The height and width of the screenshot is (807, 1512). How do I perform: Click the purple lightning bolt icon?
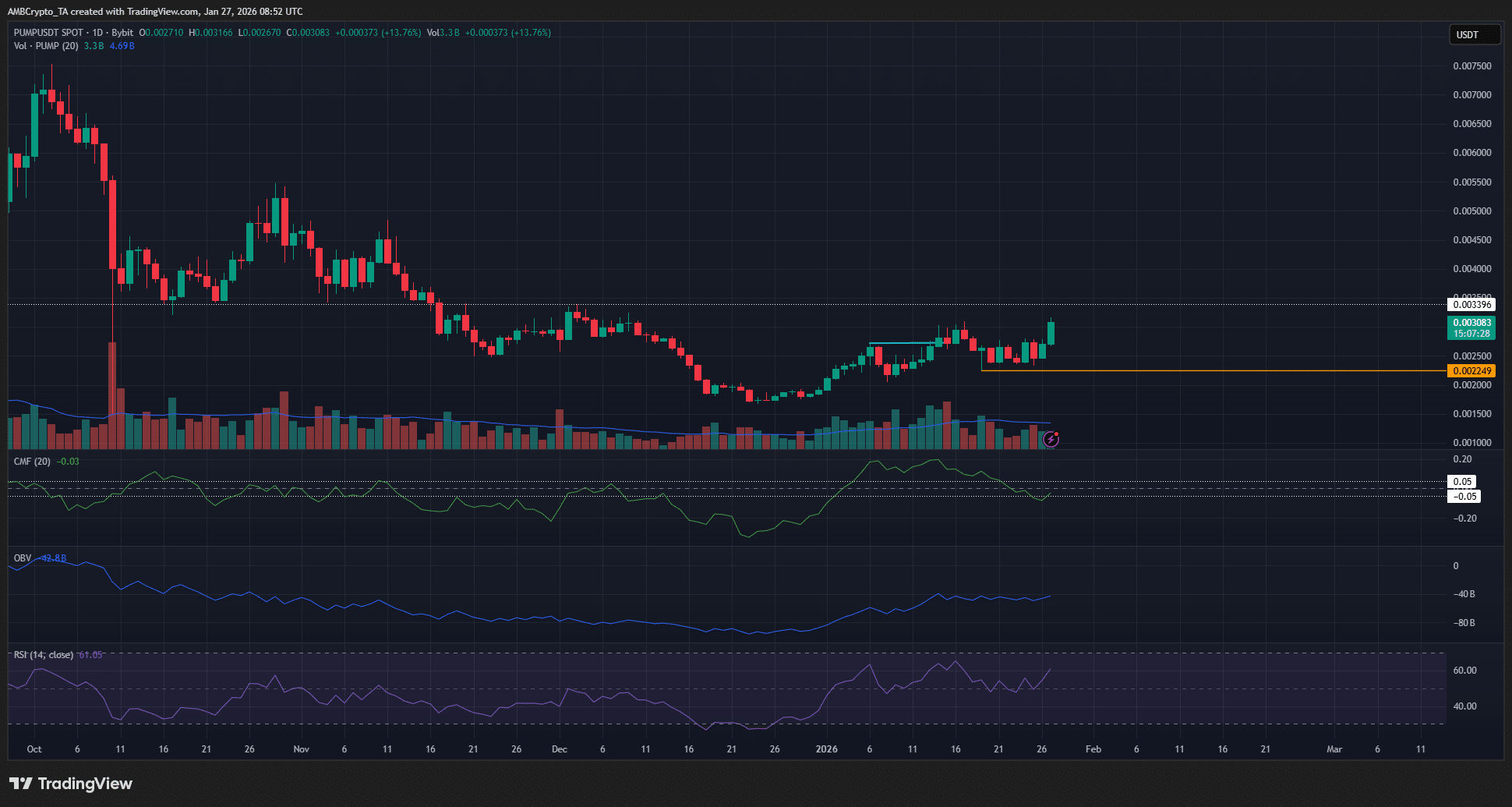coord(1051,440)
